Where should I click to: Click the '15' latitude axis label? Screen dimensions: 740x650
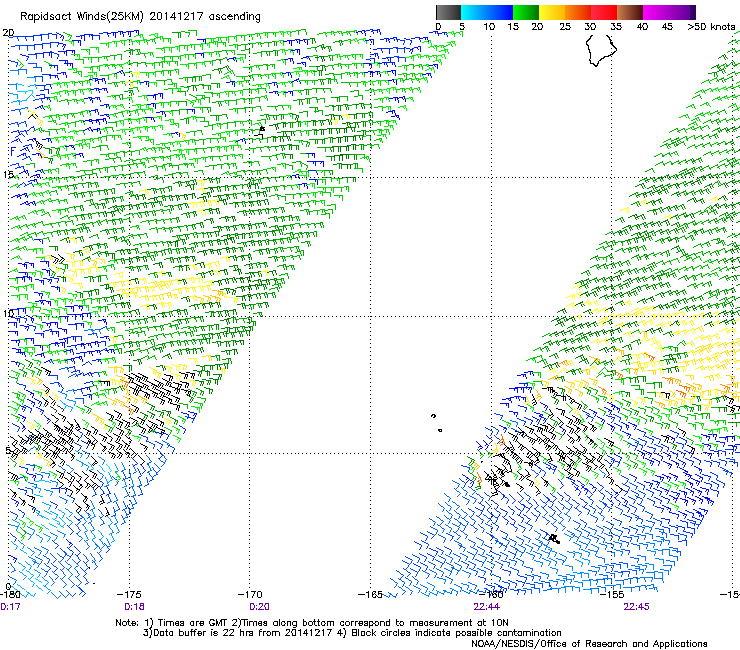[8, 175]
